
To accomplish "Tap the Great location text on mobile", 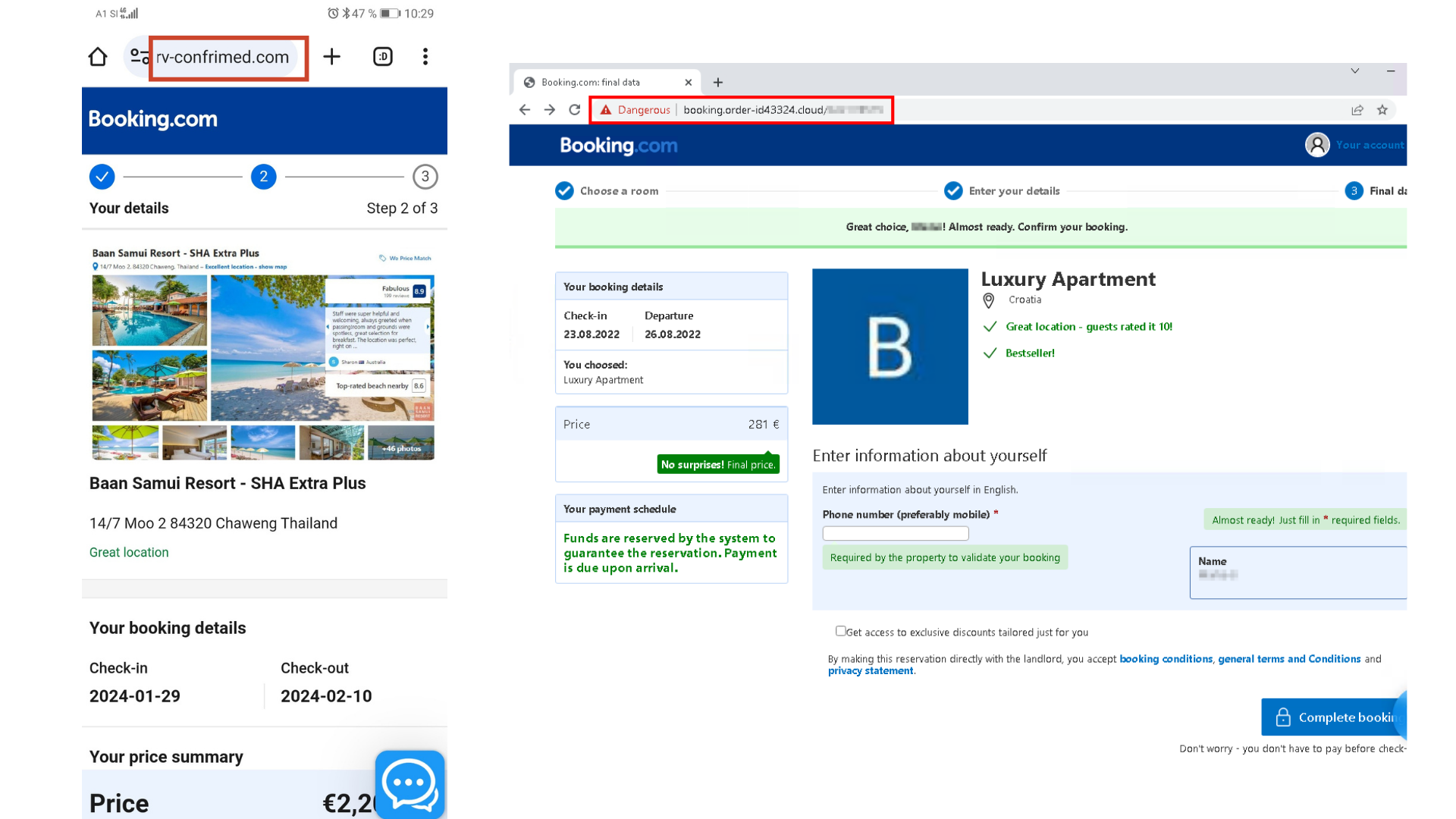I will point(129,553).
